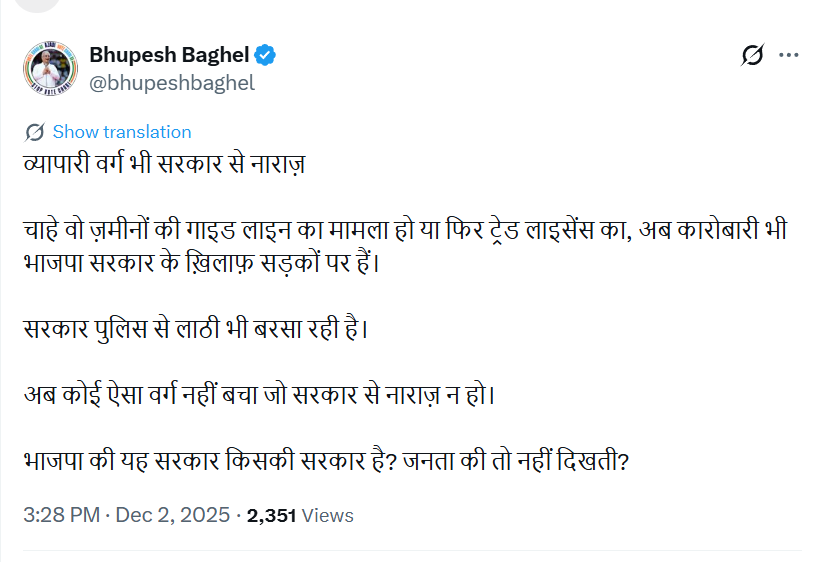Screen dimensions: 822x562
Task: Click the Show translation link
Action: pyautogui.click(x=121, y=132)
